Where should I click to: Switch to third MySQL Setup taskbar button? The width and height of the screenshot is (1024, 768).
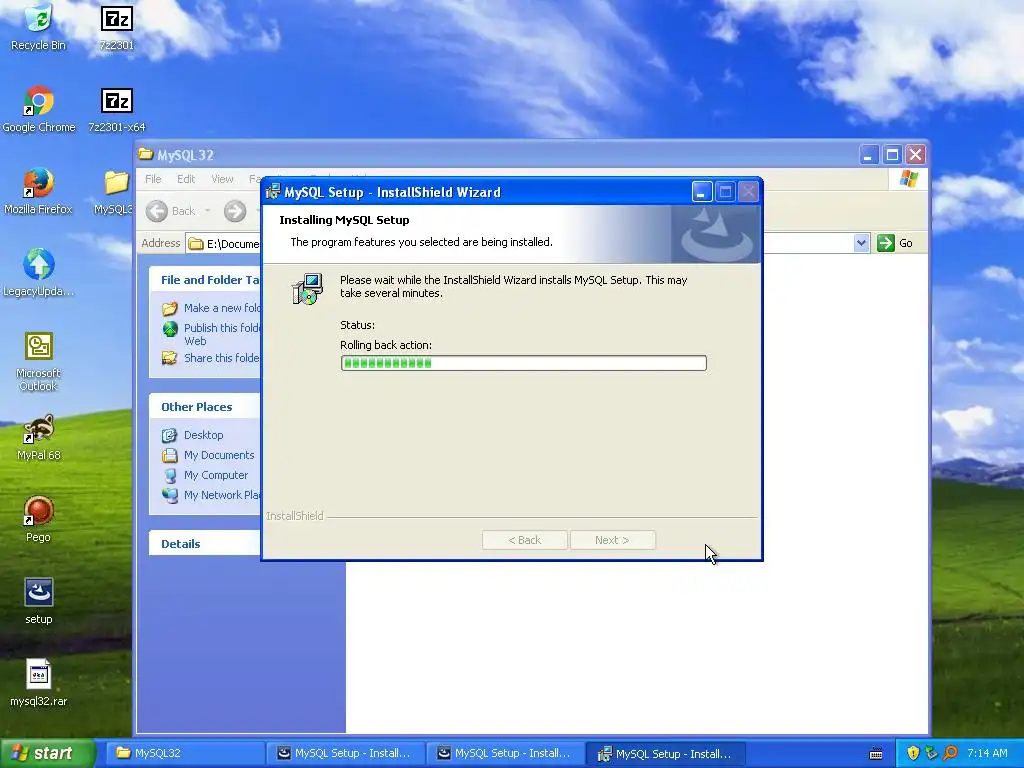point(666,754)
